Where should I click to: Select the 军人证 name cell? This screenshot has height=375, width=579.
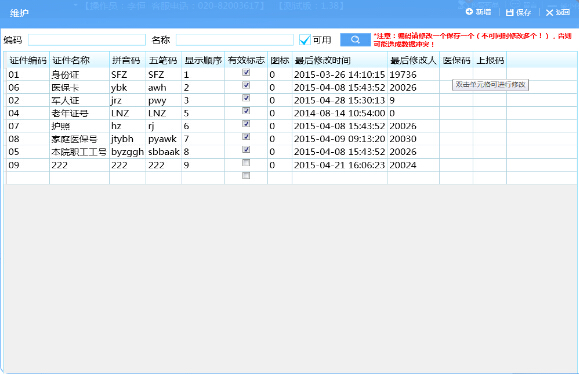[79, 100]
